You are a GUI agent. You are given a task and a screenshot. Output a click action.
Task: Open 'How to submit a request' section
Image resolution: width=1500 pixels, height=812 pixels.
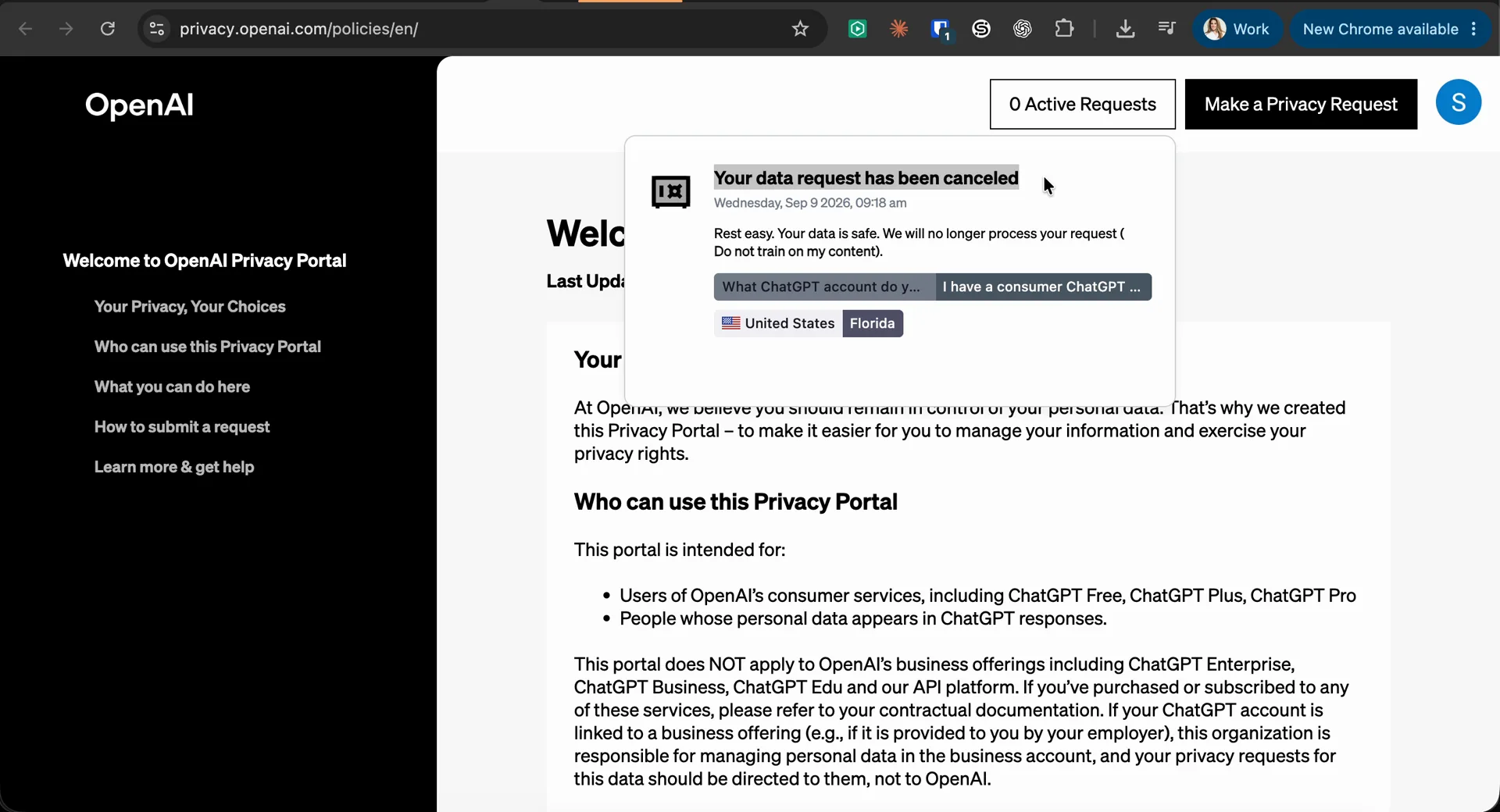click(182, 427)
